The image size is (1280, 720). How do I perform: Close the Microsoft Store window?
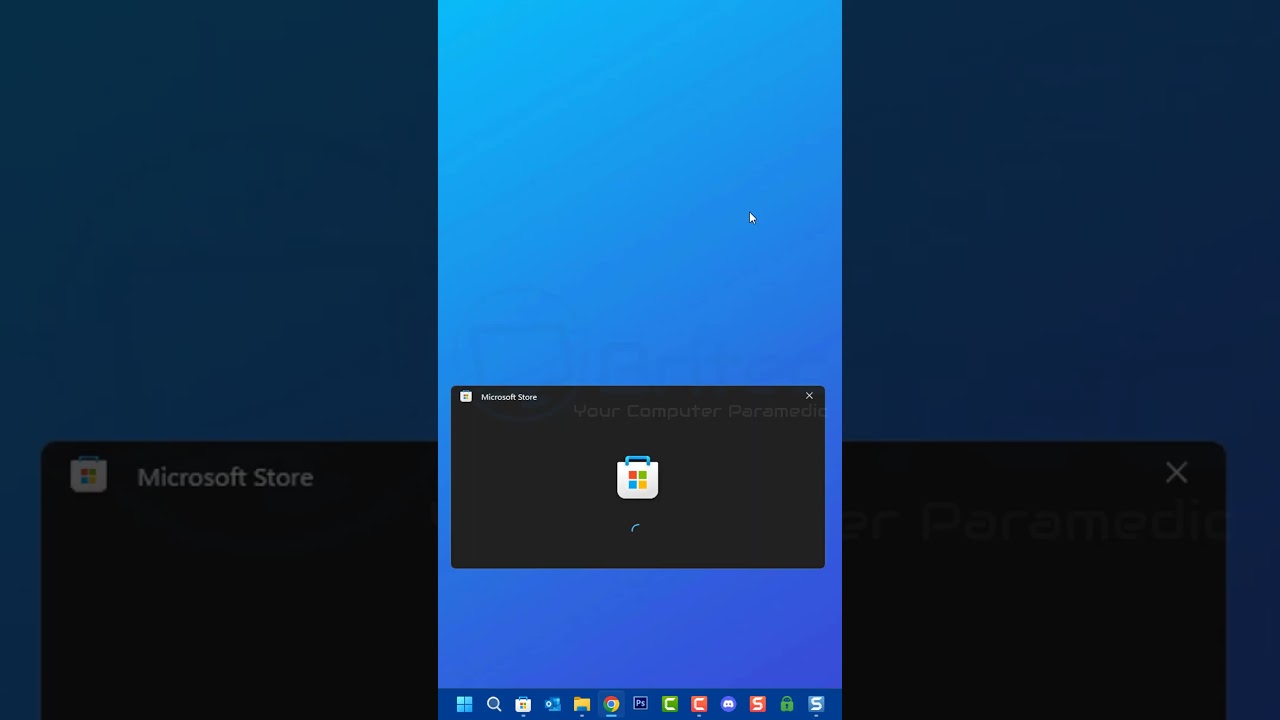click(x=809, y=396)
